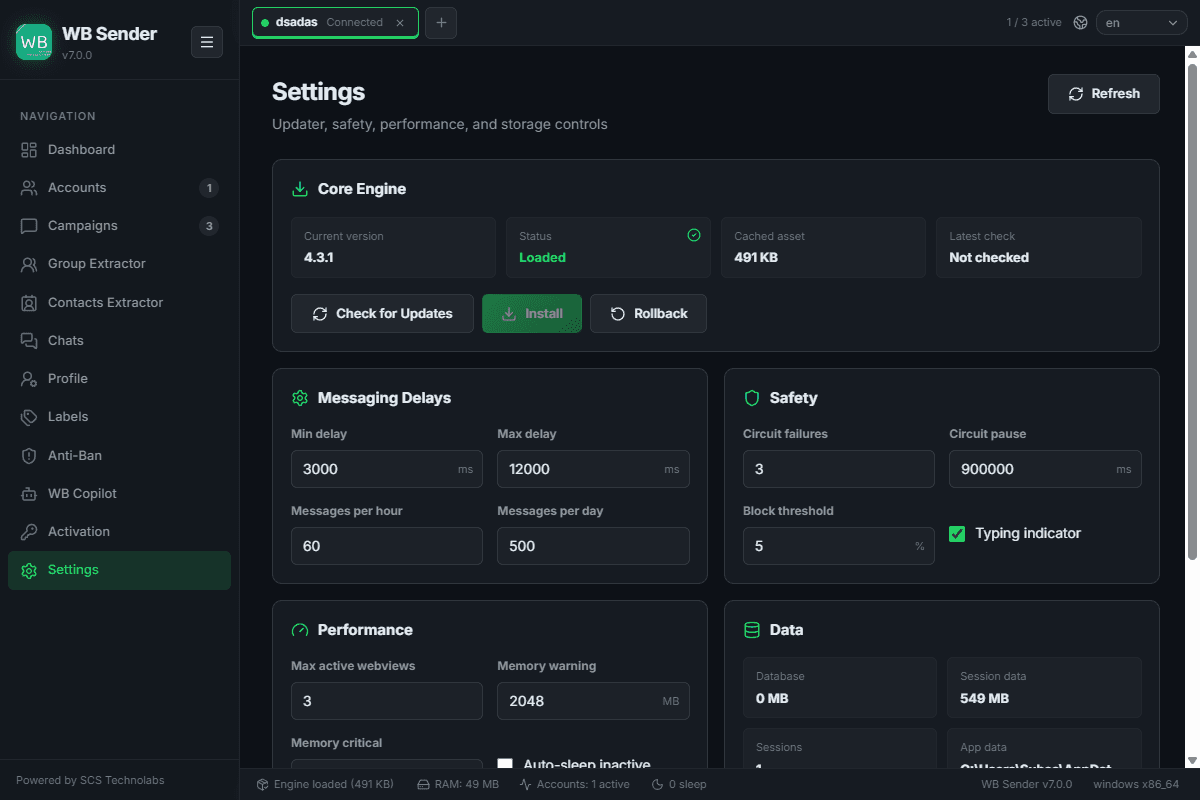Click the Settings gear icon in sidebar
This screenshot has width=1200, height=800.
(x=29, y=570)
